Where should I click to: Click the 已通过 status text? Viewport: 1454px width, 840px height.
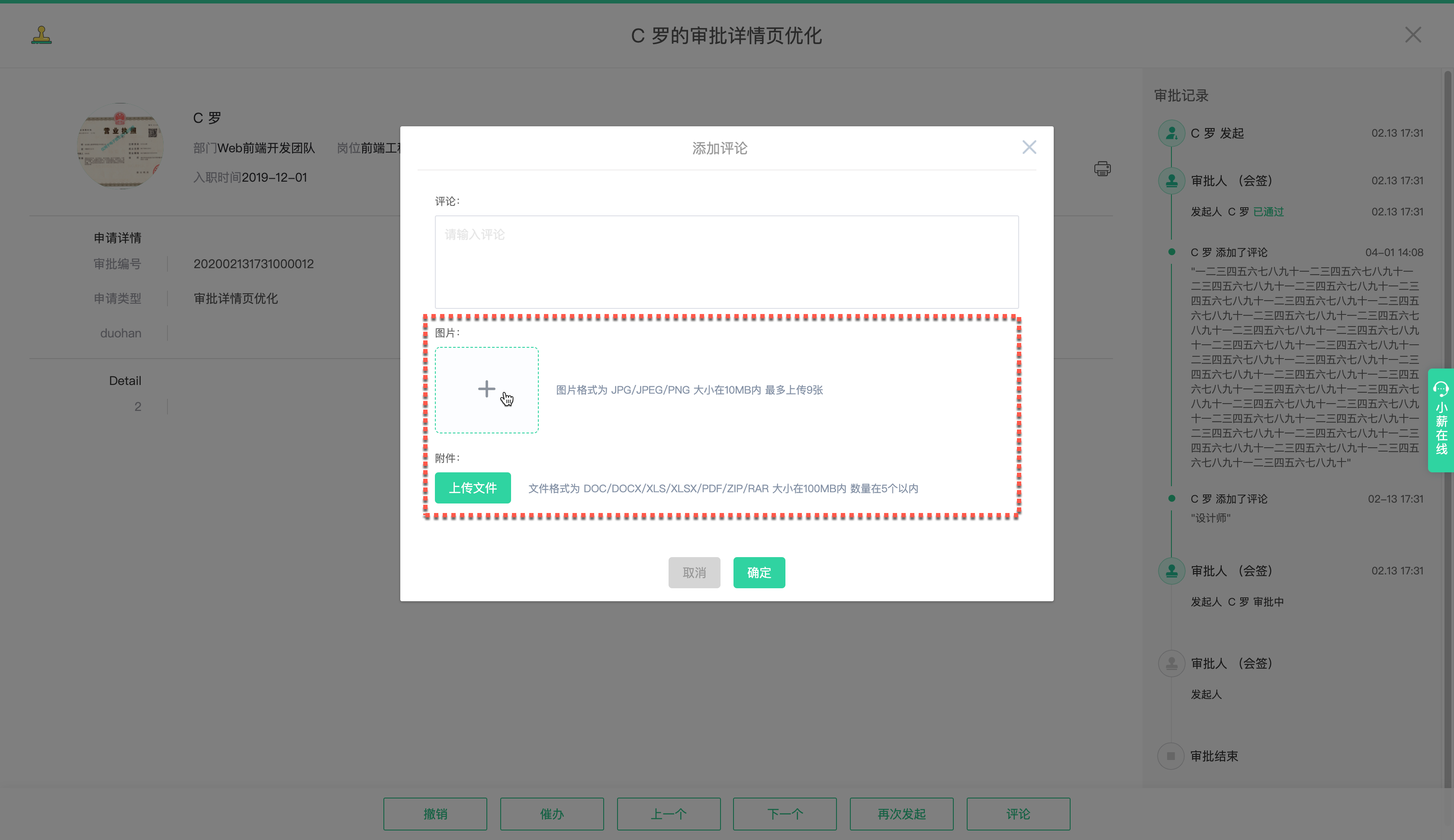point(1268,212)
